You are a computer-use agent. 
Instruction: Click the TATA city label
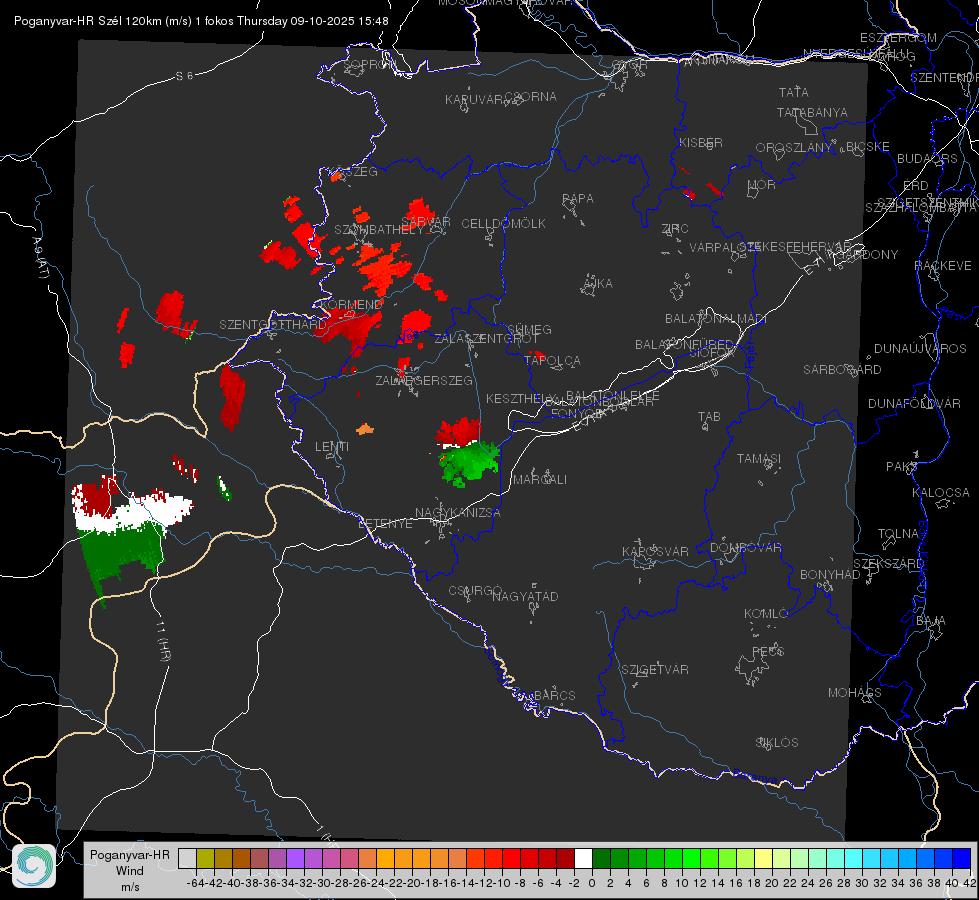[x=794, y=92]
